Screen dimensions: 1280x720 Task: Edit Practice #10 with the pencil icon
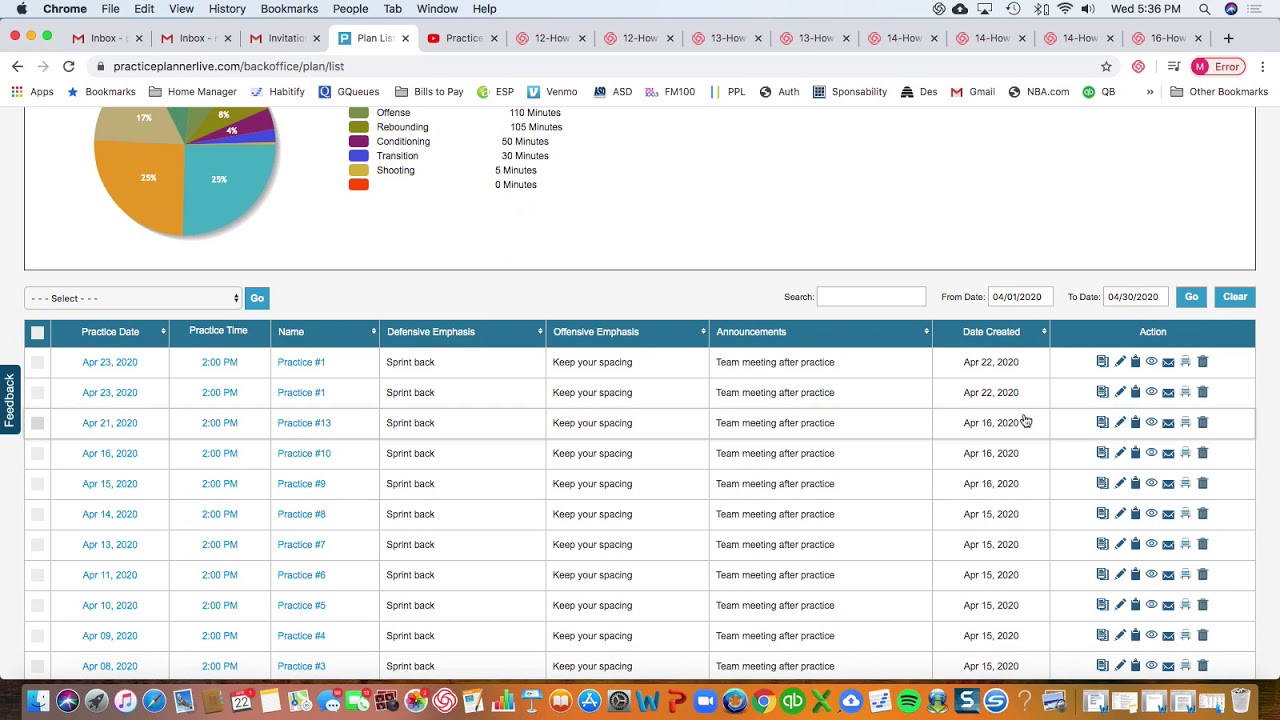coord(1120,453)
